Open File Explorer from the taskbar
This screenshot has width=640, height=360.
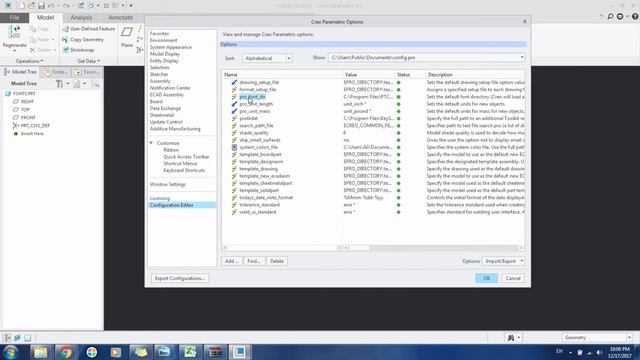(x=40, y=352)
